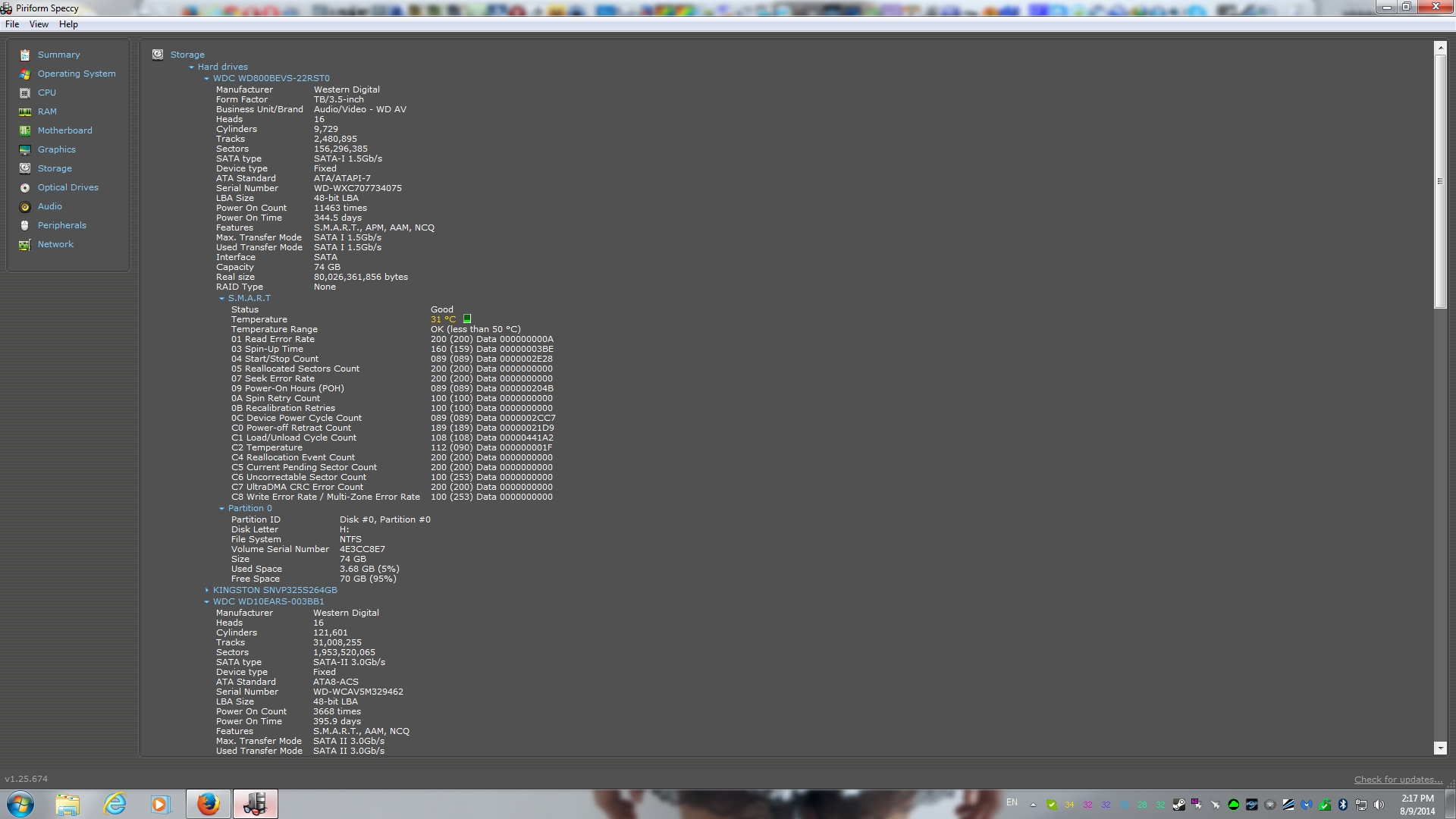Expand the KINGSTON SNVP325S264GB drive

[x=206, y=590]
